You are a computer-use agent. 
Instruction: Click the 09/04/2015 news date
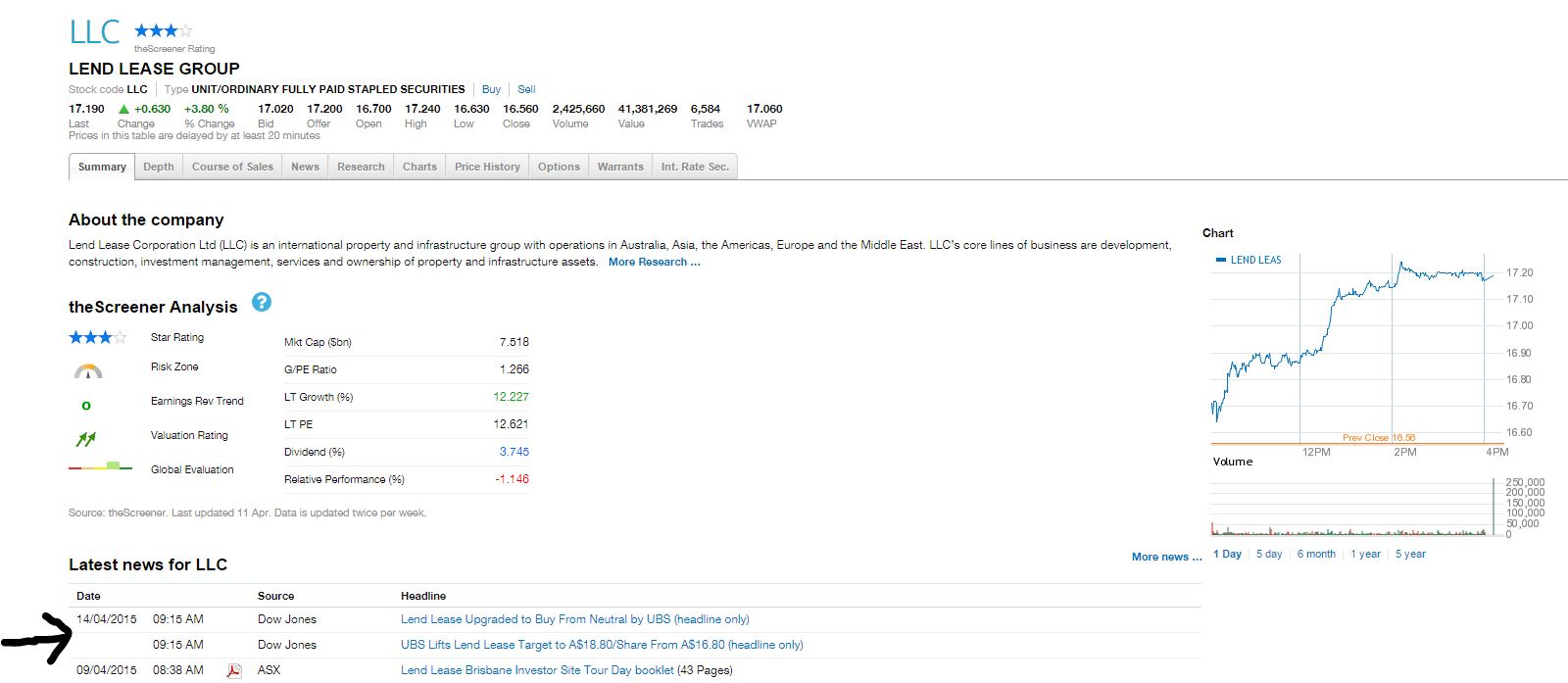point(107,670)
